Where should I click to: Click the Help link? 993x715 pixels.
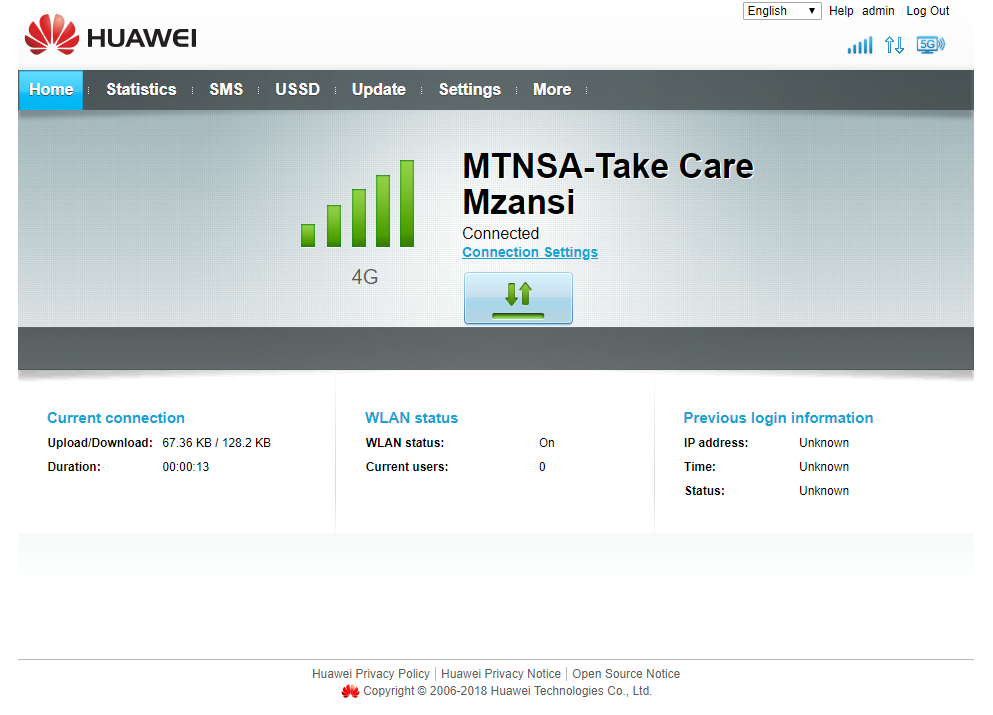click(841, 11)
